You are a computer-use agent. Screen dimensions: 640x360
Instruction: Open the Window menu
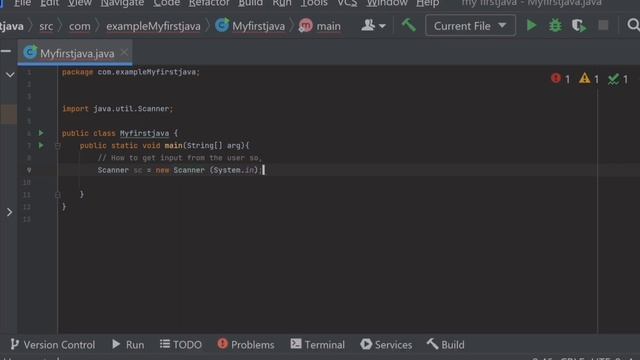387,3
